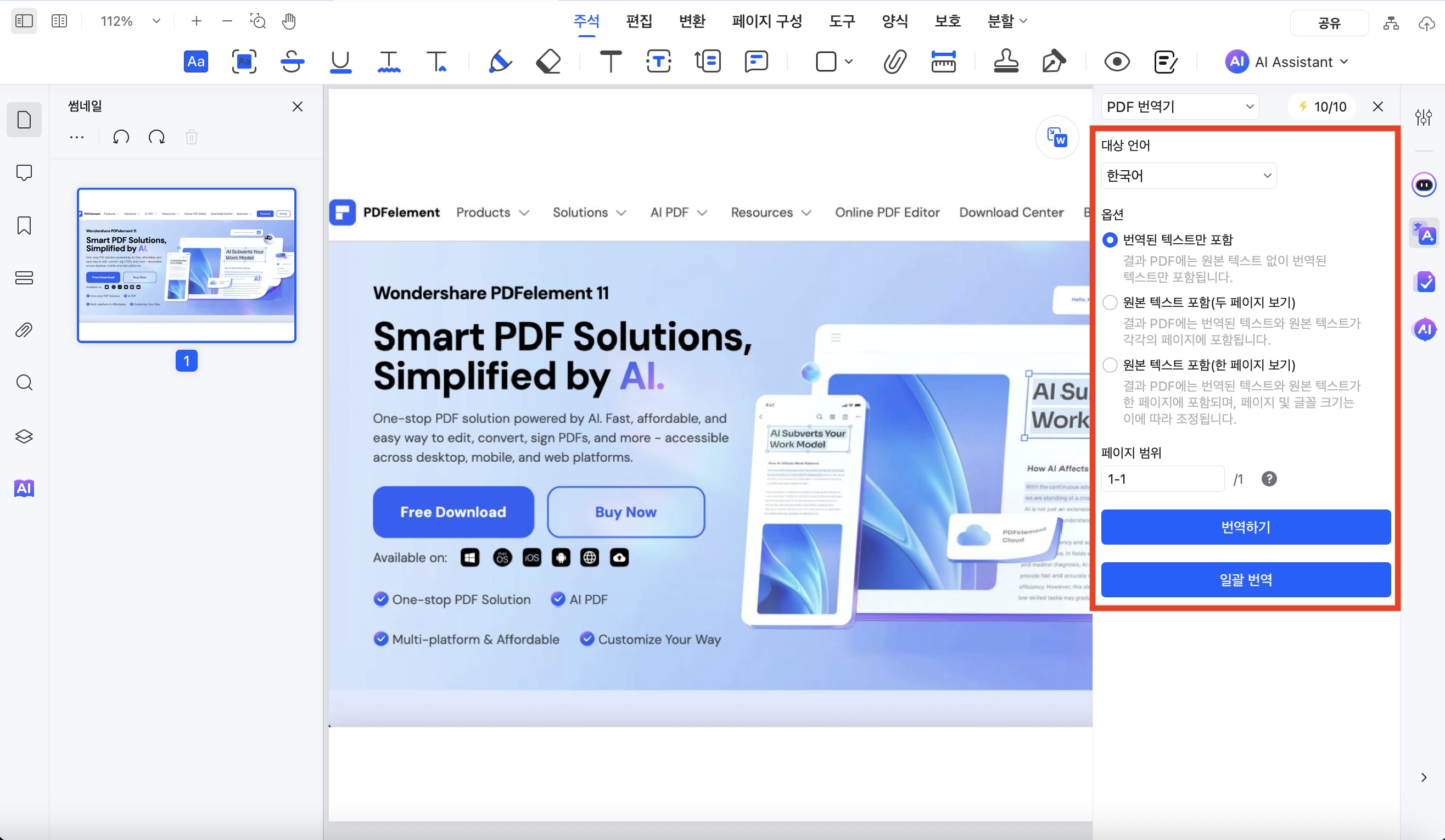The image size is (1445, 840).
Task: Select the squiggly underline tool
Action: (x=389, y=61)
